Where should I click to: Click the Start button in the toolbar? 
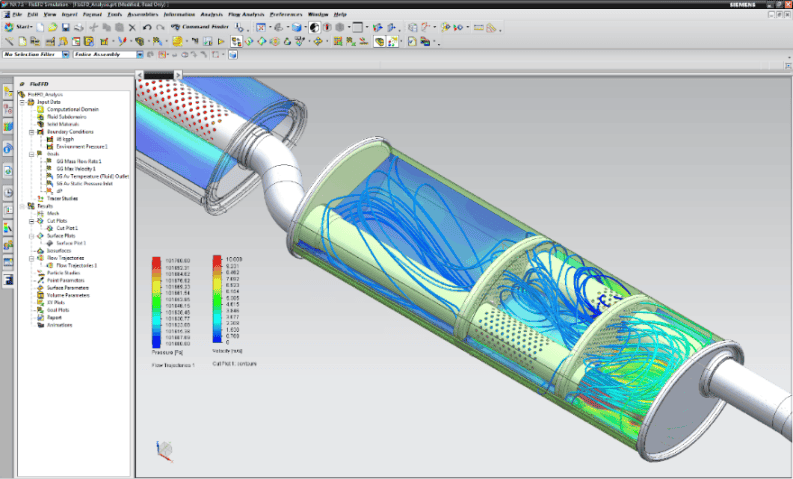pyautogui.click(x=15, y=28)
